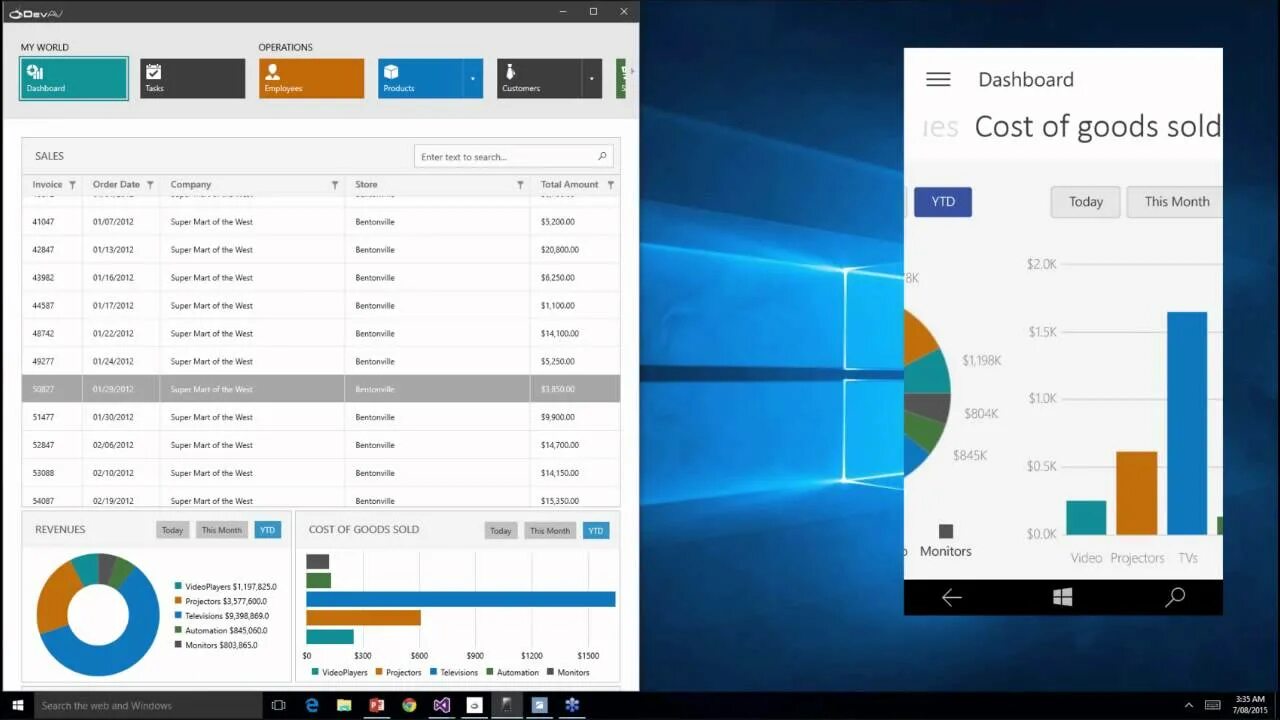The image size is (1280, 720).
Task: Filter the Store column
Action: (x=520, y=185)
